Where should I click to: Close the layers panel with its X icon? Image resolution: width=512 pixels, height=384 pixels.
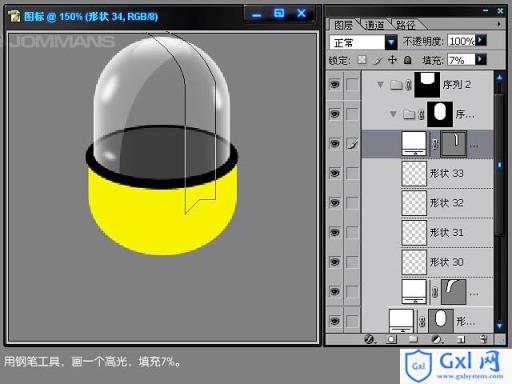[500, 11]
